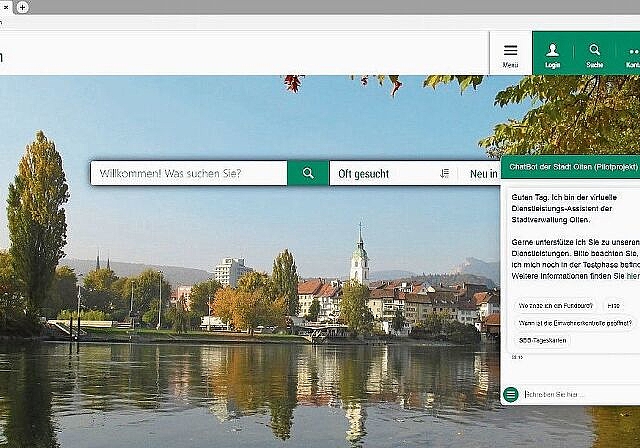
Task: Click the Login user icon
Action: [x=552, y=50]
